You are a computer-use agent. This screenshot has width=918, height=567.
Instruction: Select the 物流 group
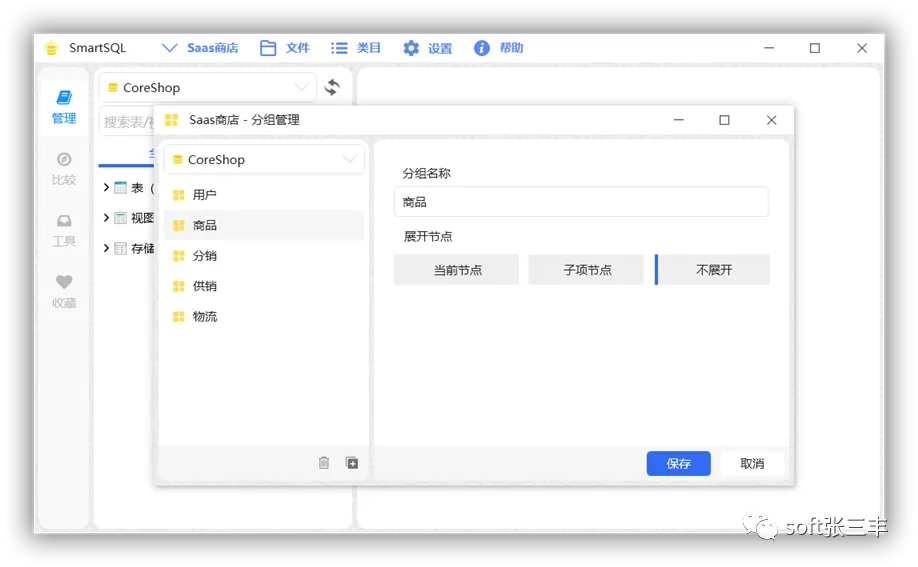(x=263, y=316)
